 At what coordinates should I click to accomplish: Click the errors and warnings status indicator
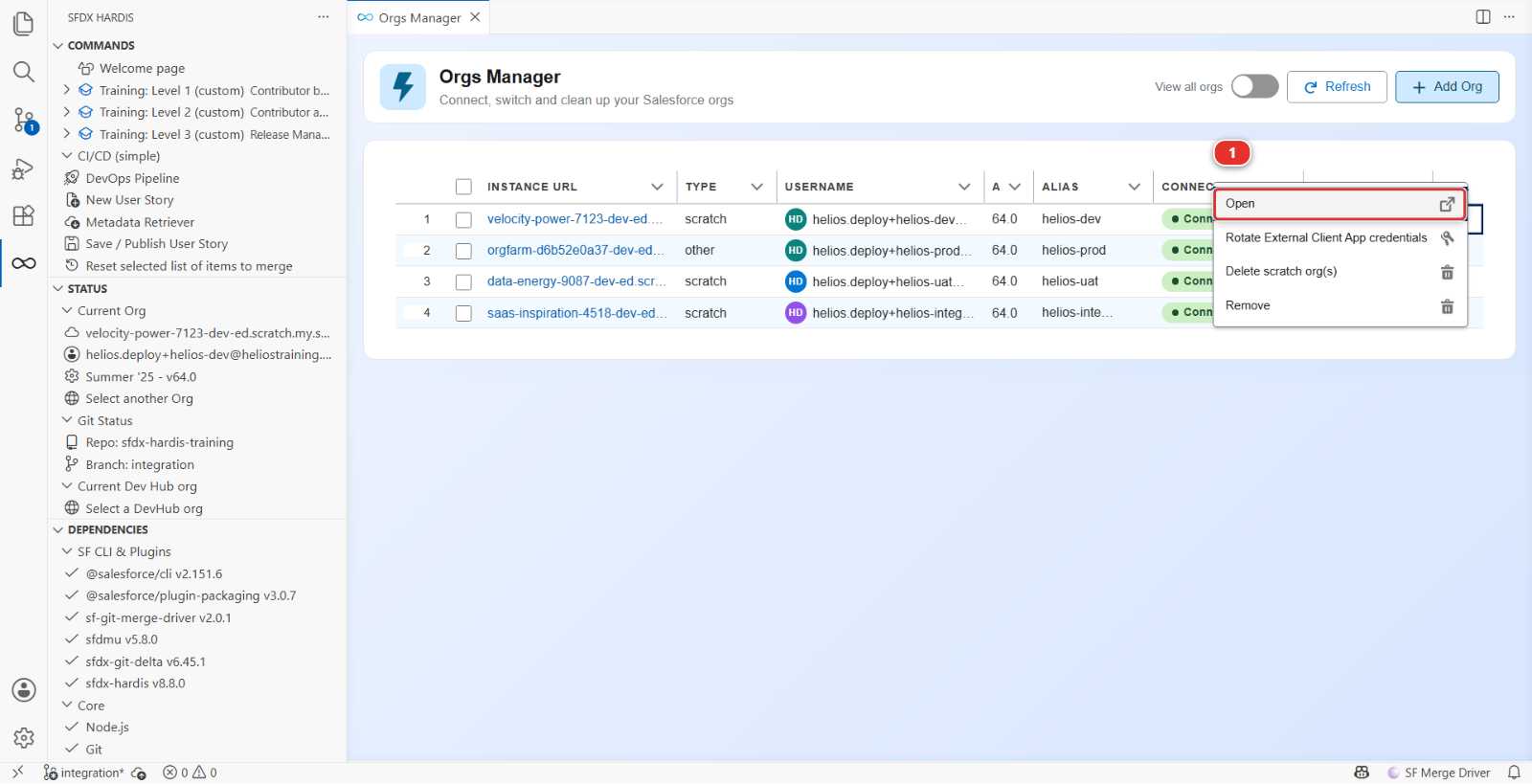190,773
